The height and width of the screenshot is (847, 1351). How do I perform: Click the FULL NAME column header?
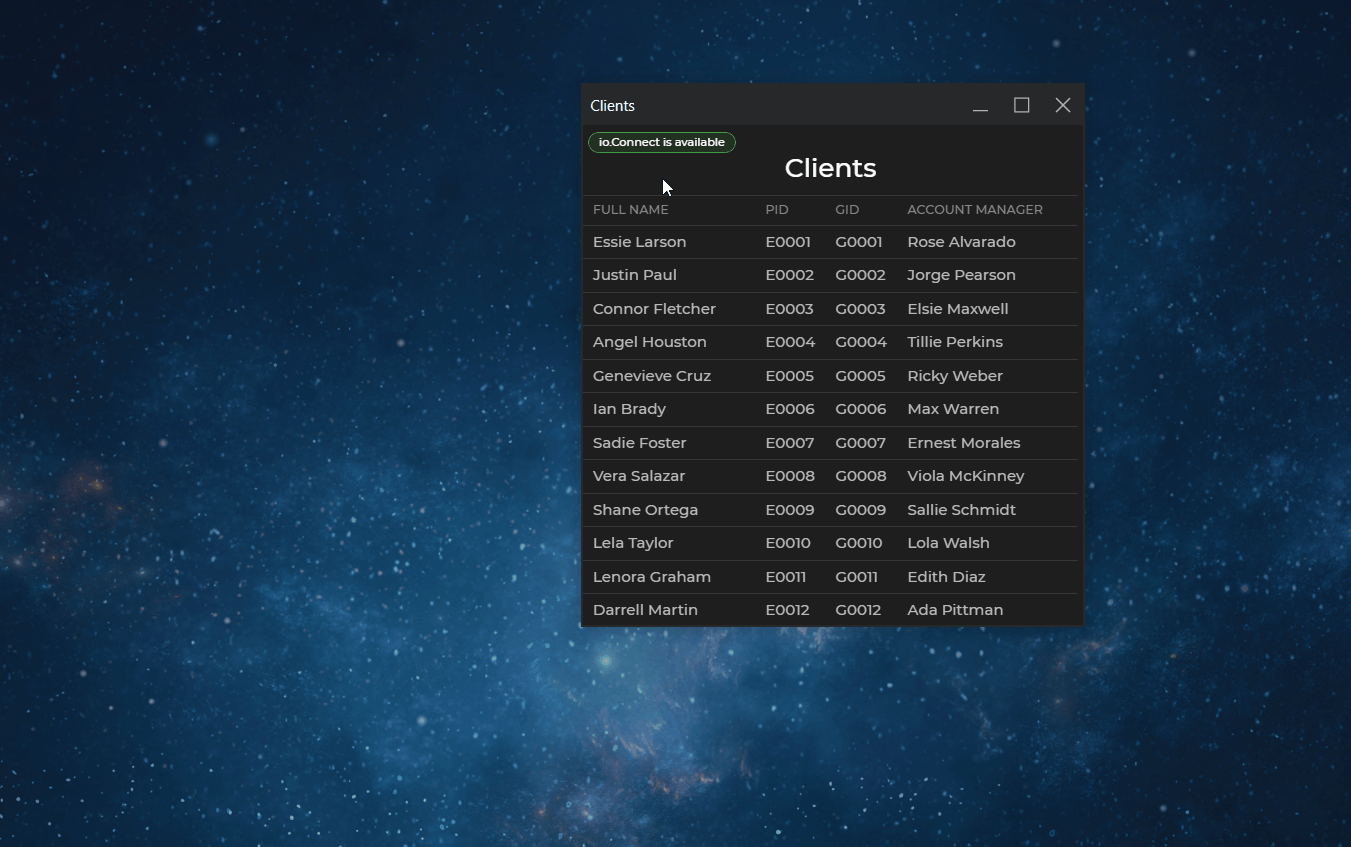coord(630,210)
